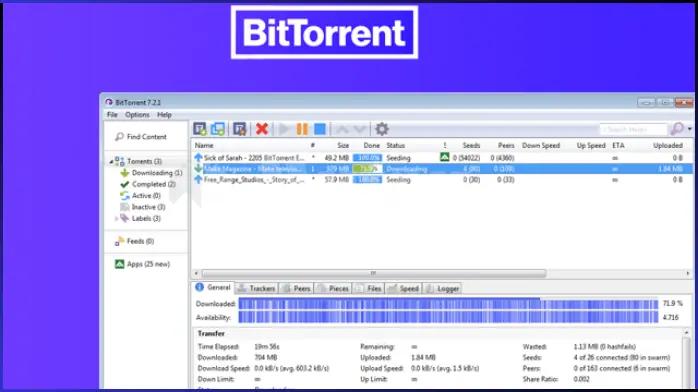Click Add Torrent from URL icon

[218, 129]
